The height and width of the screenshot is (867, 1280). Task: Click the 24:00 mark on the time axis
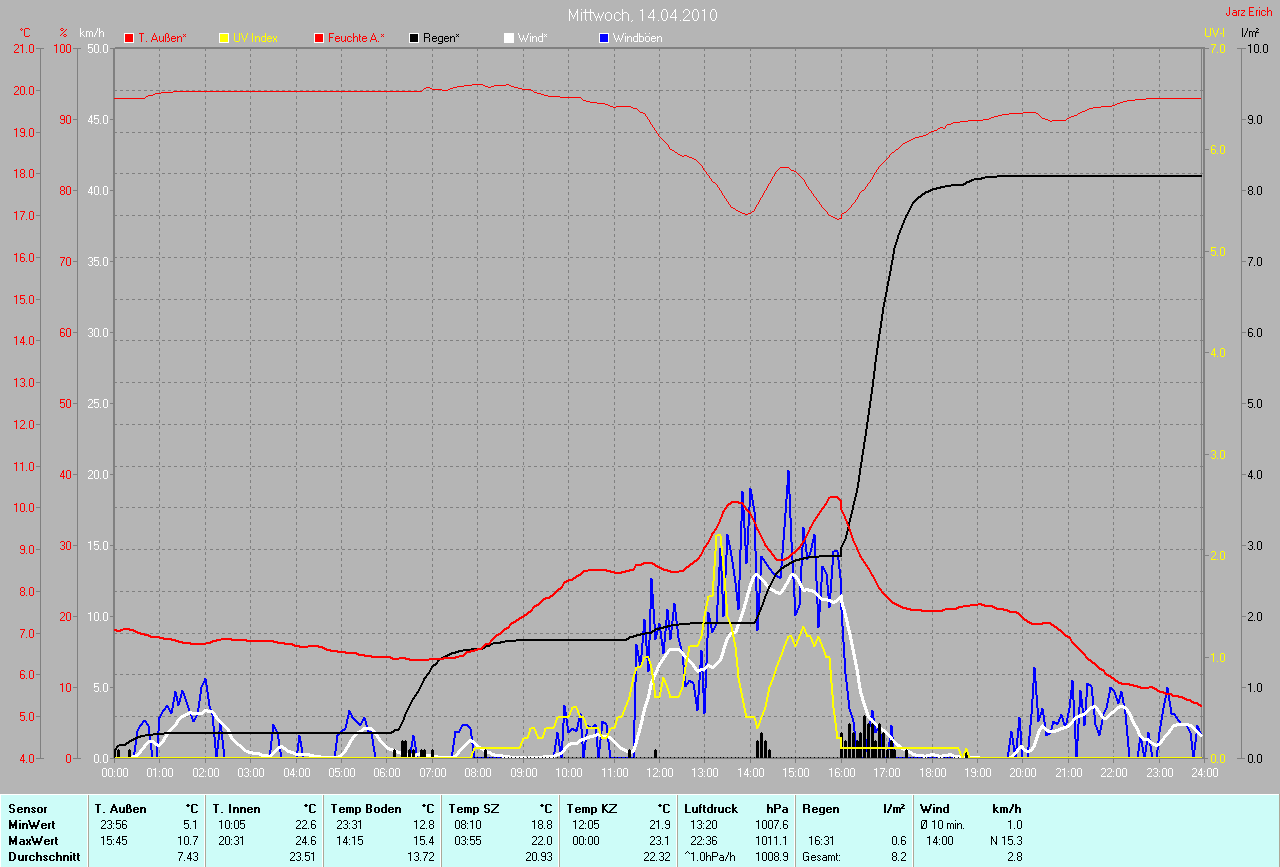click(x=1203, y=773)
